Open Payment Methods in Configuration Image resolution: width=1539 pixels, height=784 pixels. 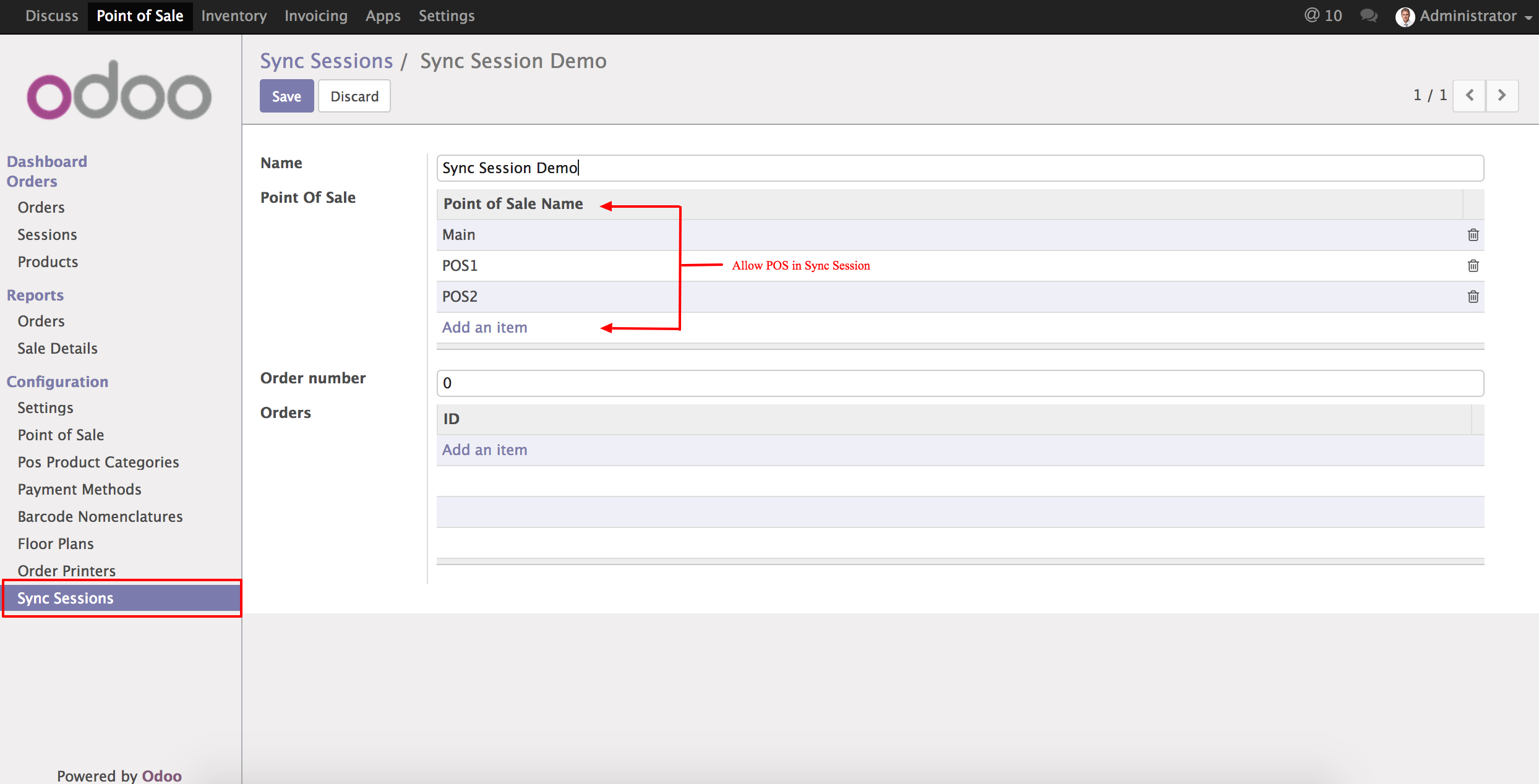[x=79, y=489]
